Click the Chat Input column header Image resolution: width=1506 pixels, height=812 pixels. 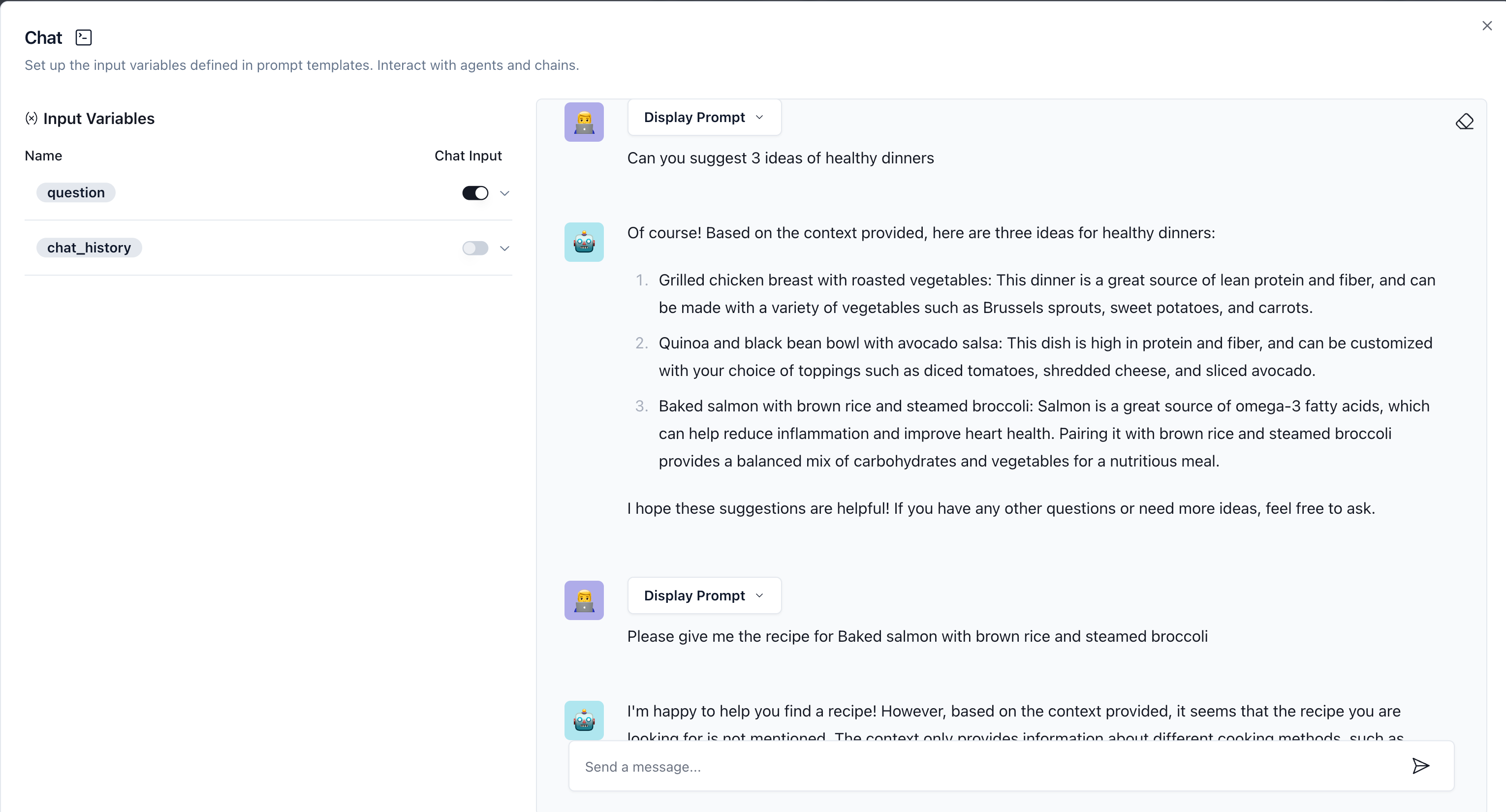pos(468,156)
